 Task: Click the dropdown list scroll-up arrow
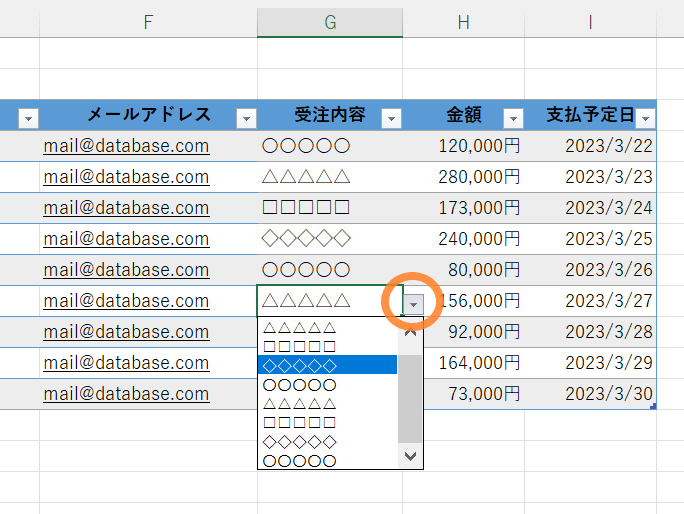(410, 334)
